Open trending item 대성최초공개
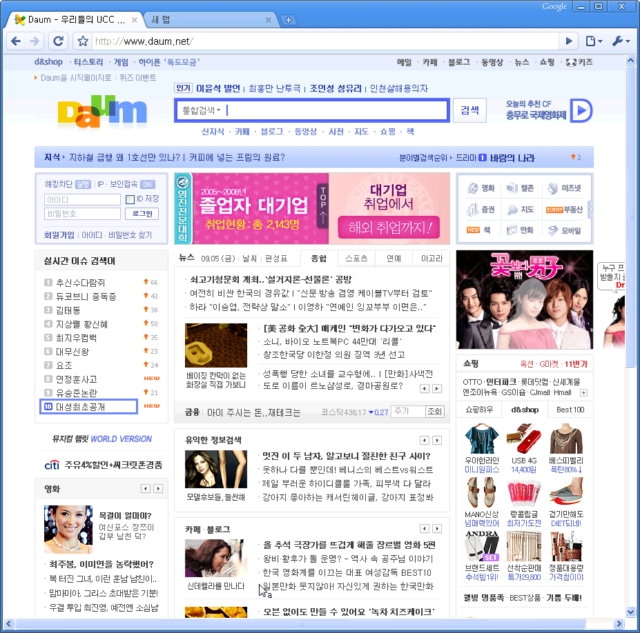Image resolution: width=640 pixels, height=633 pixels. click(80, 407)
